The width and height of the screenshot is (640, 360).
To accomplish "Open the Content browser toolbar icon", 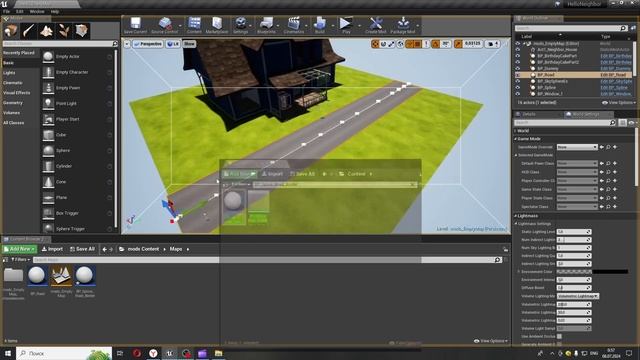I will pyautogui.click(x=194, y=23).
